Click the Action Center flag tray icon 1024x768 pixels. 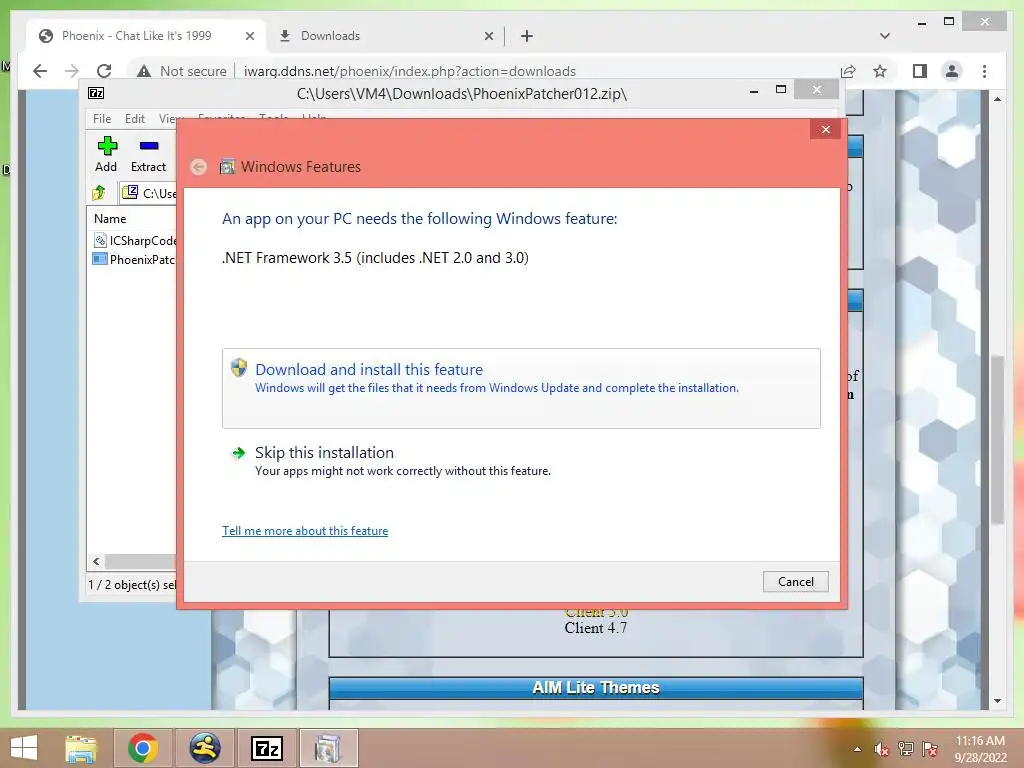tap(929, 749)
